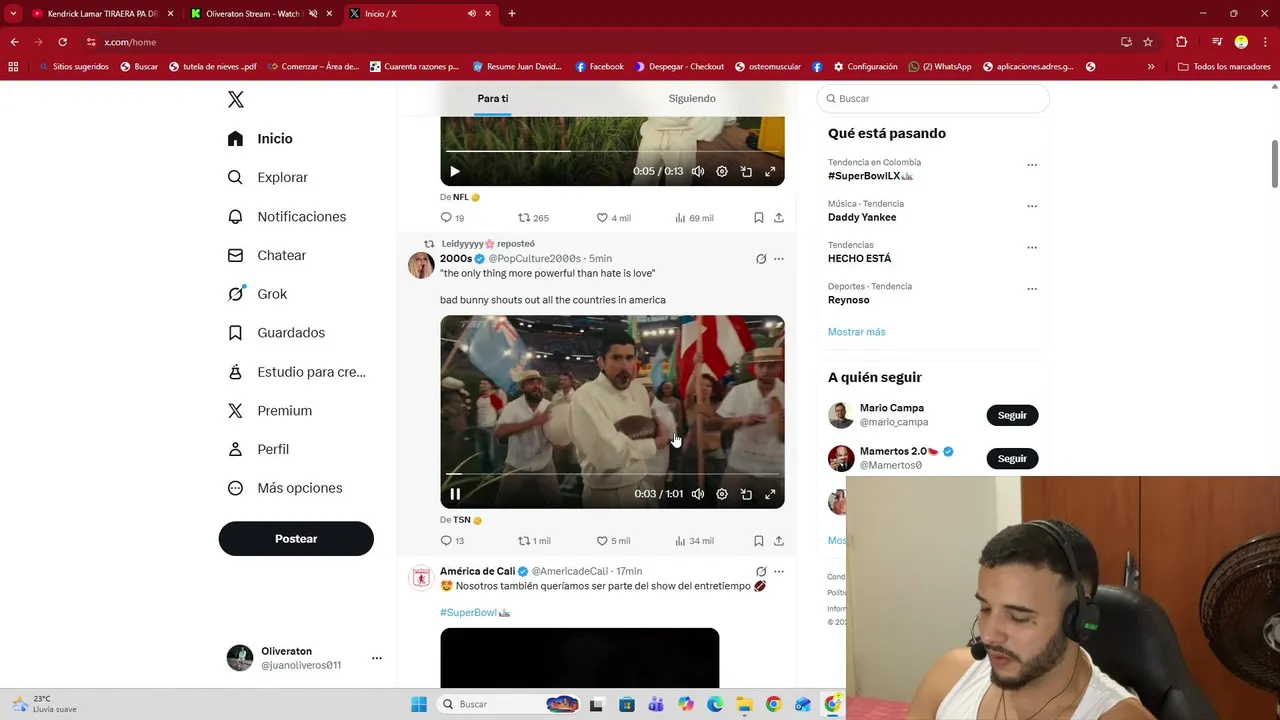Open 2000s profile avatar
Screen dimensions: 1280x720
click(421, 265)
